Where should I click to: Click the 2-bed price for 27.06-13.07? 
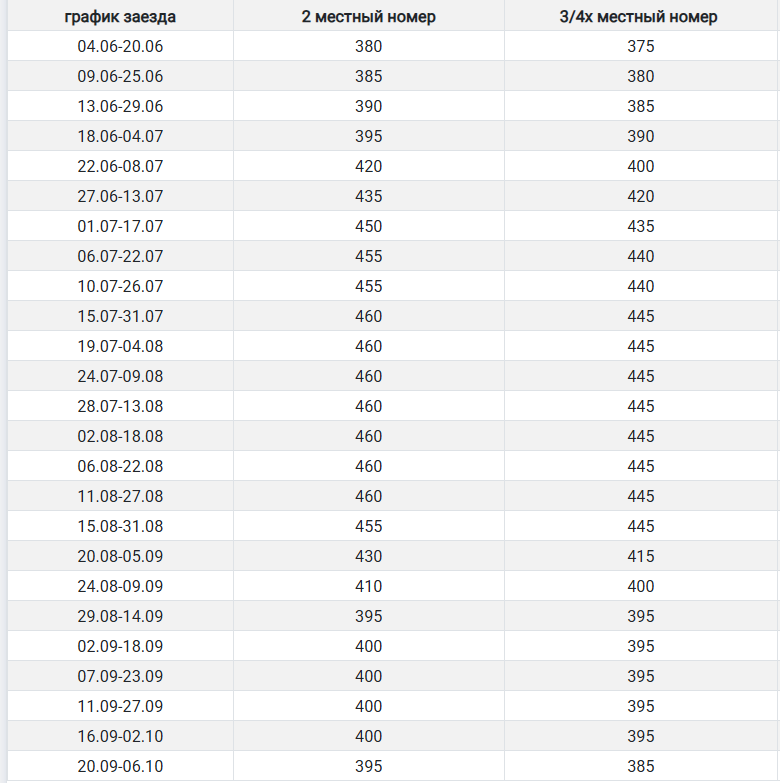pyautogui.click(x=368, y=196)
